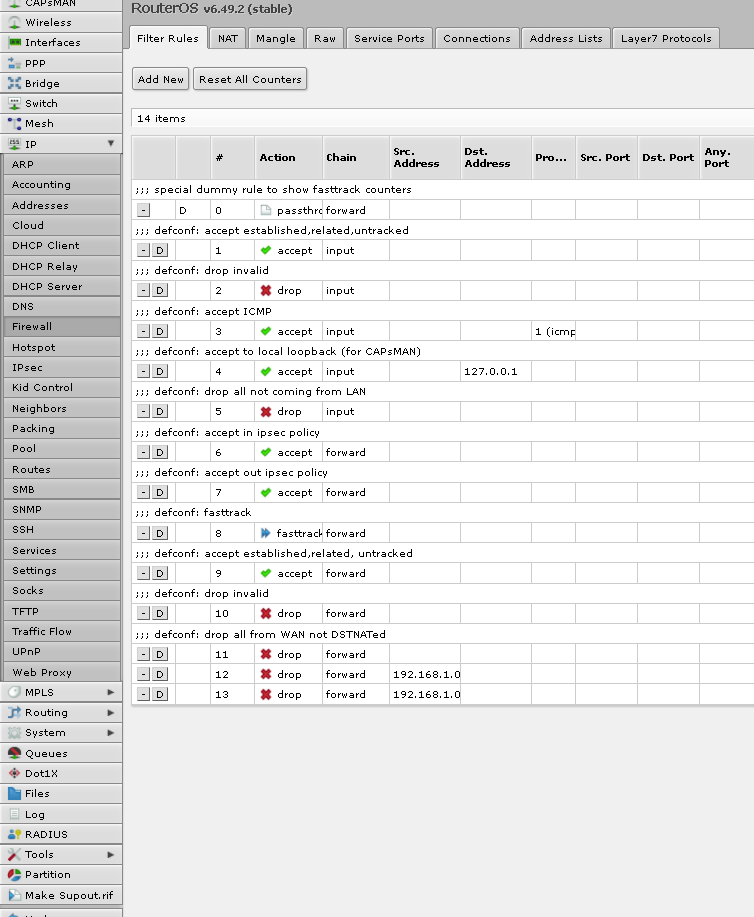Screen dimensions: 754x917
Task: Toggle disable D button on rule 3
Action: point(160,331)
